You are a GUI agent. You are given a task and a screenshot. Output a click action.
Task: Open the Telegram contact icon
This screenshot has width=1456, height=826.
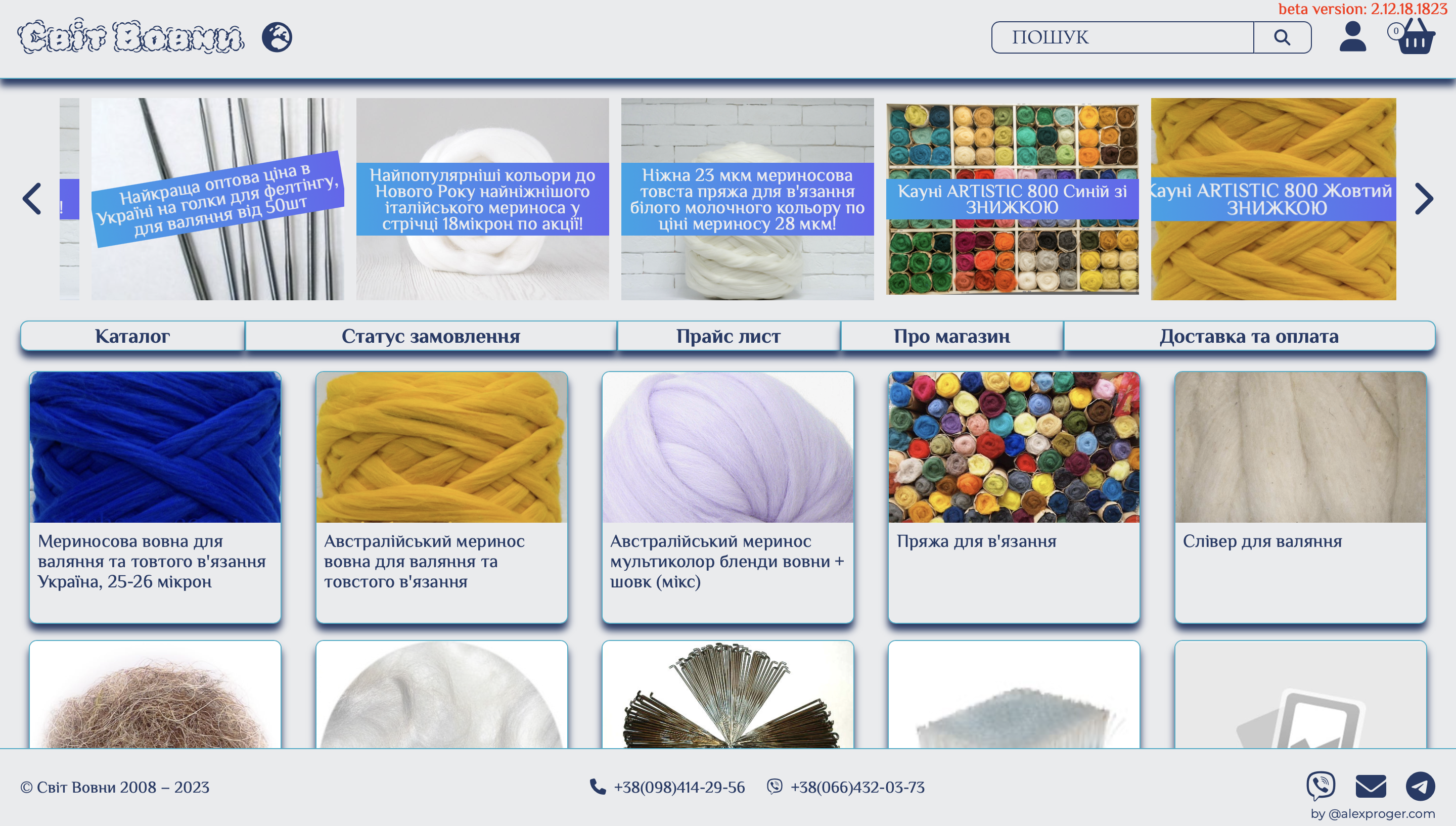point(1420,786)
